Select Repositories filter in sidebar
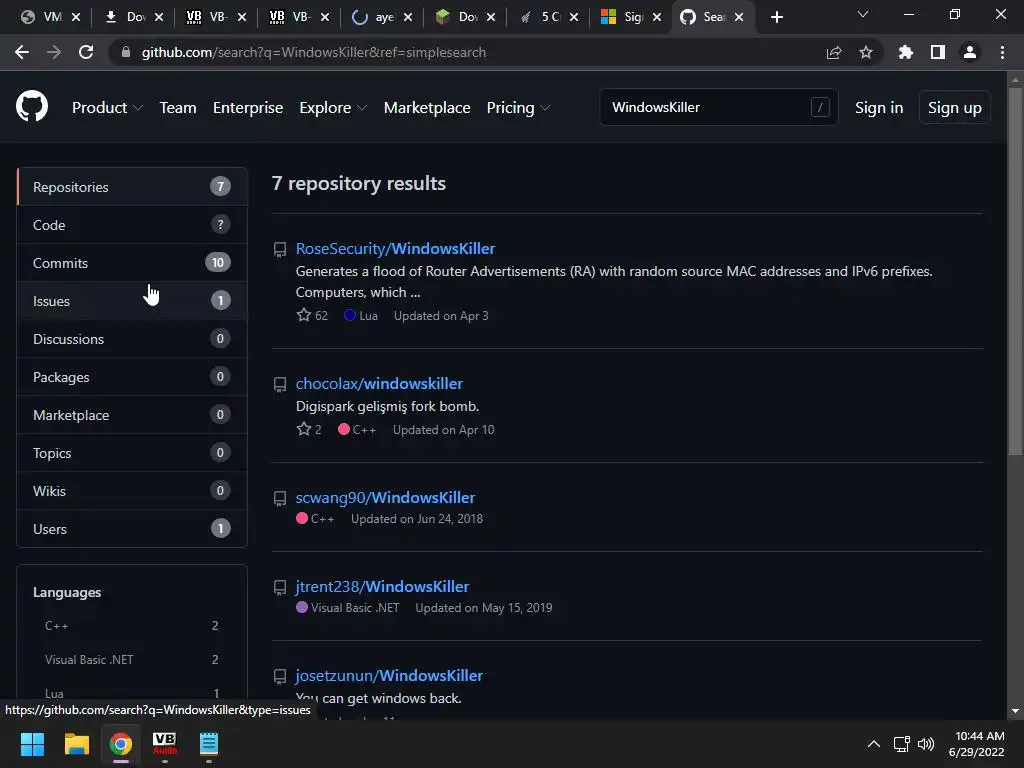The height and width of the screenshot is (768, 1024). coord(132,187)
